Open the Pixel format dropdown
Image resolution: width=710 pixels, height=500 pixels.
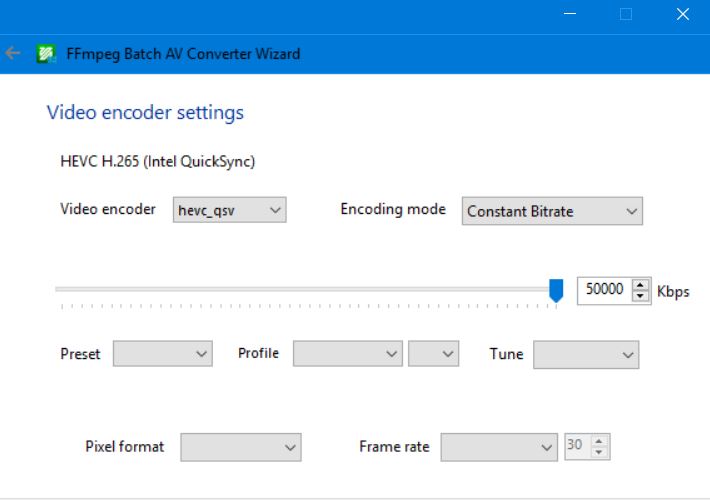tap(240, 447)
